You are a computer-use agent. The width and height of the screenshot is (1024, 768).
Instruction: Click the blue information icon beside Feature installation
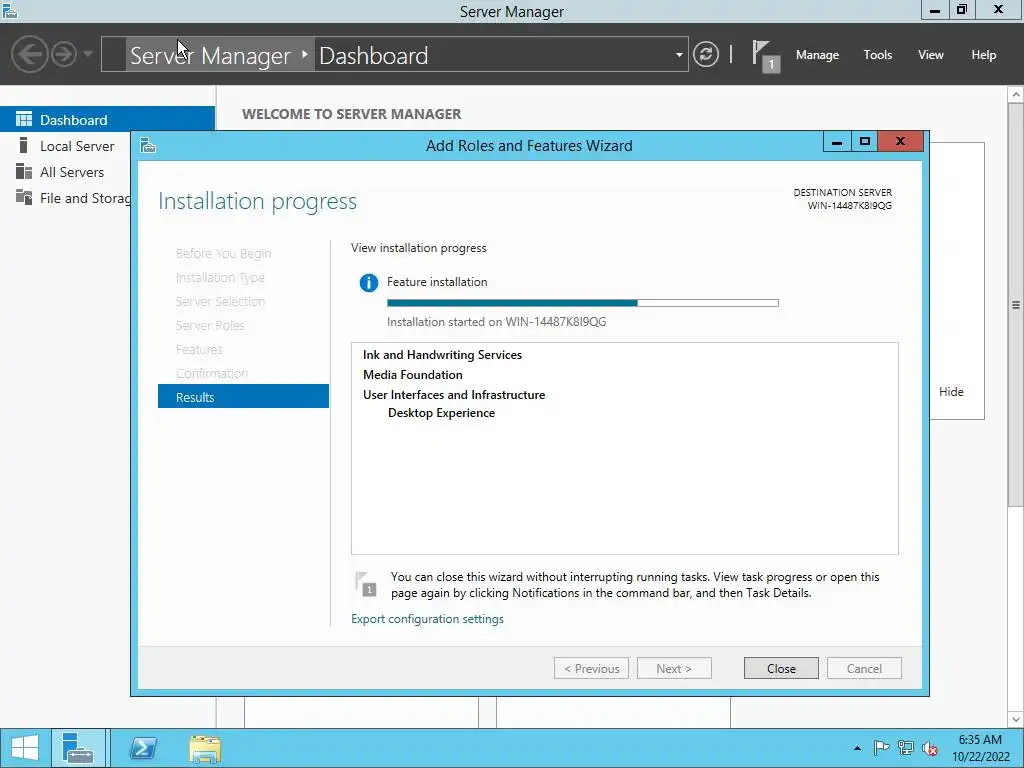[x=368, y=283]
